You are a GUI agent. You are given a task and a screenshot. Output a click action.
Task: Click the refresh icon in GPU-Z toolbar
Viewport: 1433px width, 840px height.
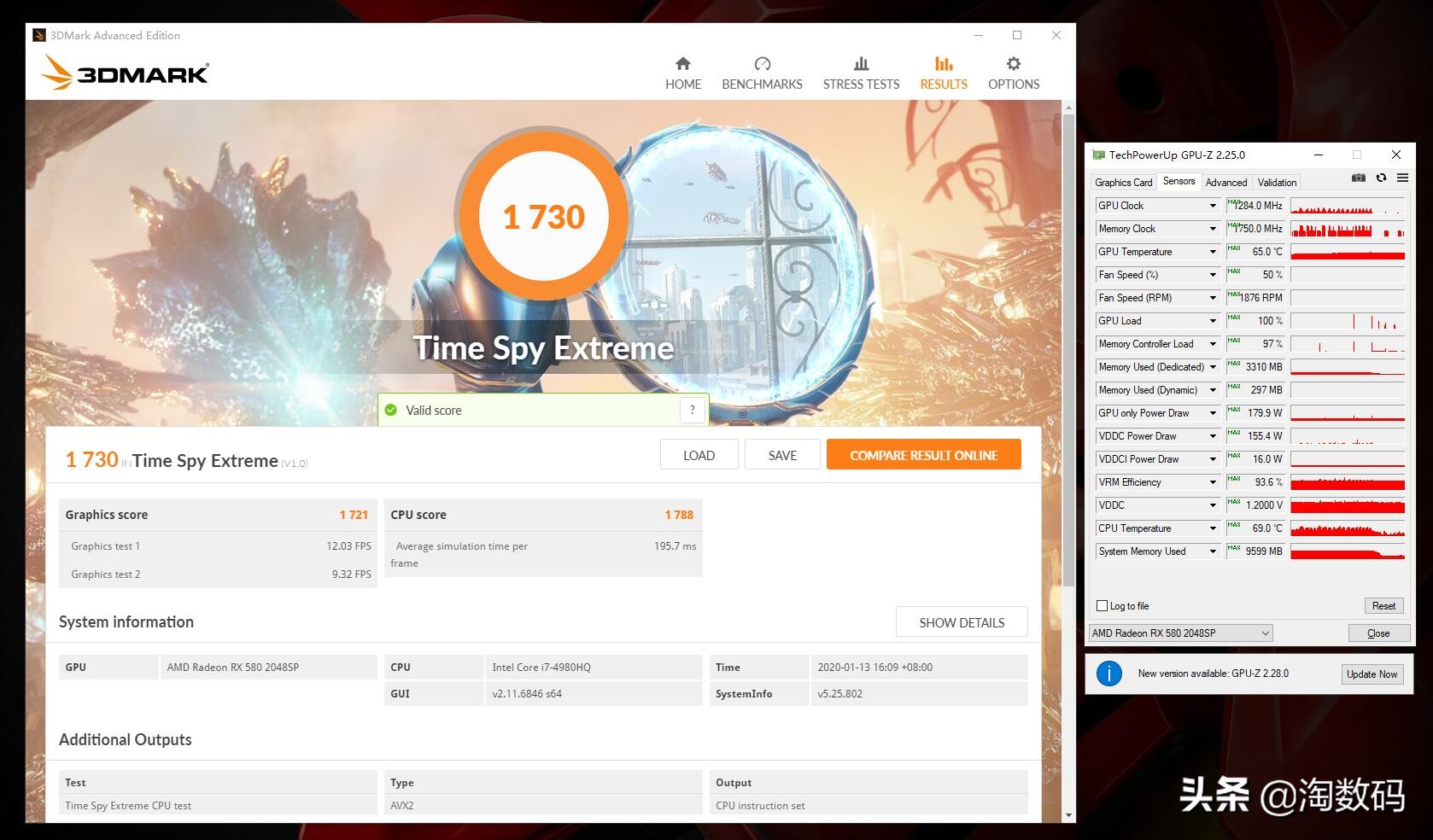1382,178
